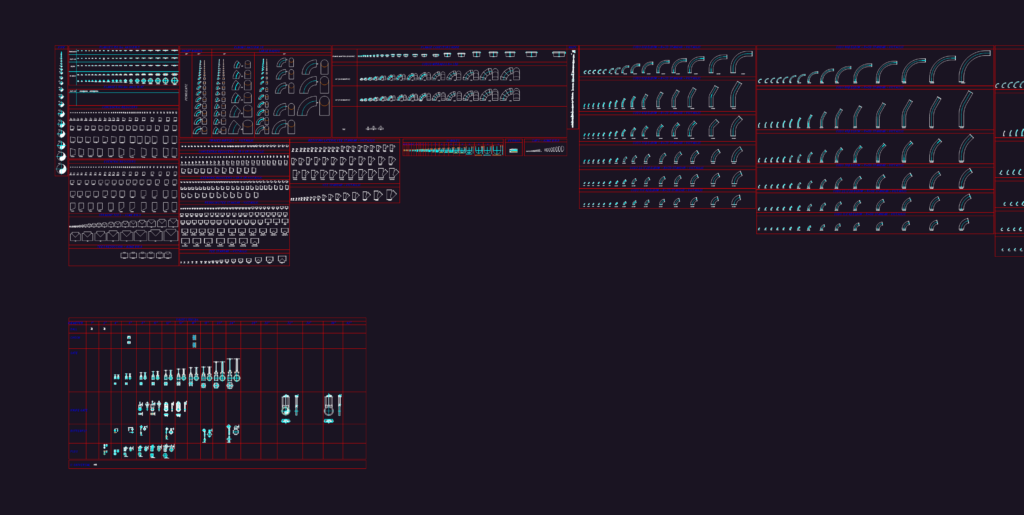Screen dimensions: 1024x515
Task: Select the tallest gate valve in the valve table
Action: (x=236, y=370)
